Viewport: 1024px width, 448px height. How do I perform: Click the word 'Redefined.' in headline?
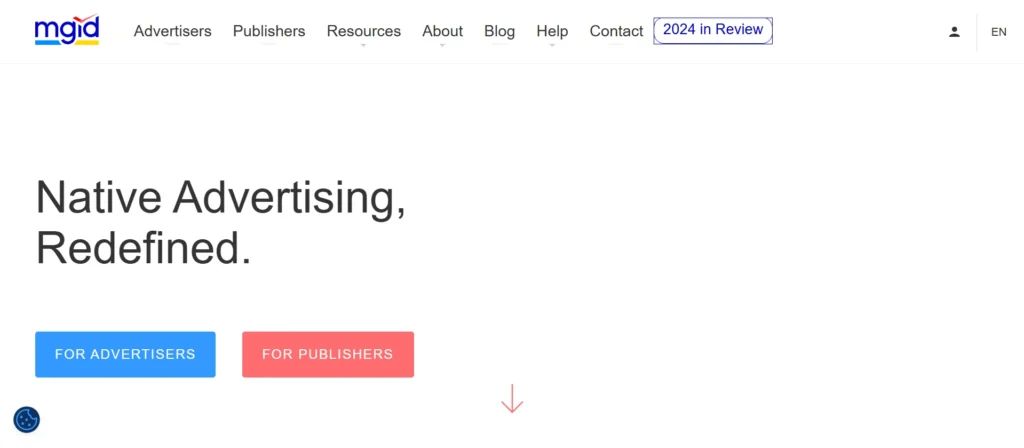click(x=143, y=247)
